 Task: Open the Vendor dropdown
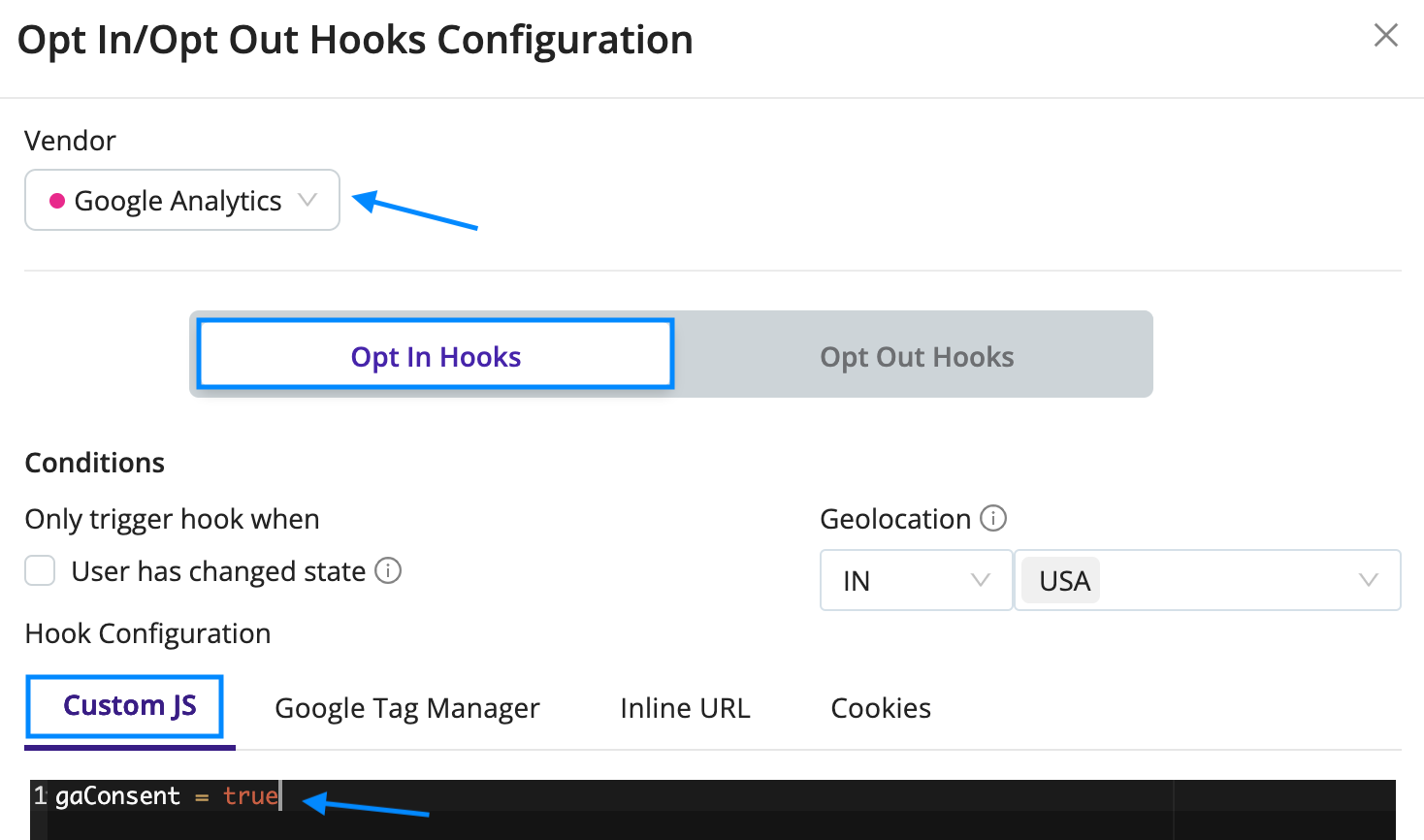[182, 200]
